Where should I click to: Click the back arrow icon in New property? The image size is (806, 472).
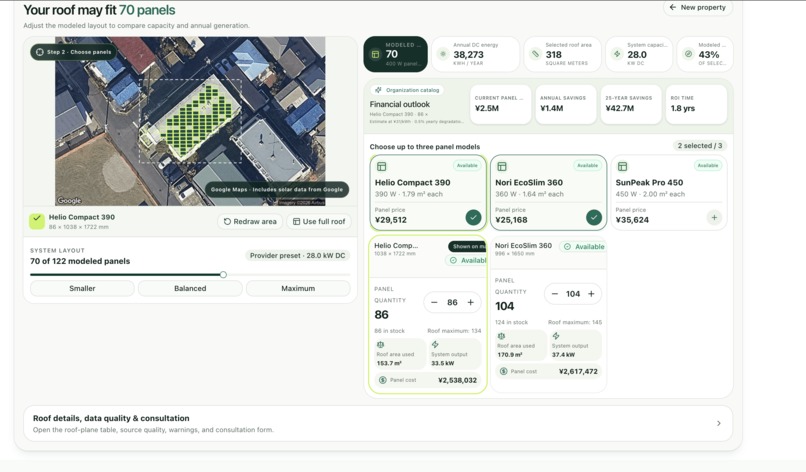[673, 7]
